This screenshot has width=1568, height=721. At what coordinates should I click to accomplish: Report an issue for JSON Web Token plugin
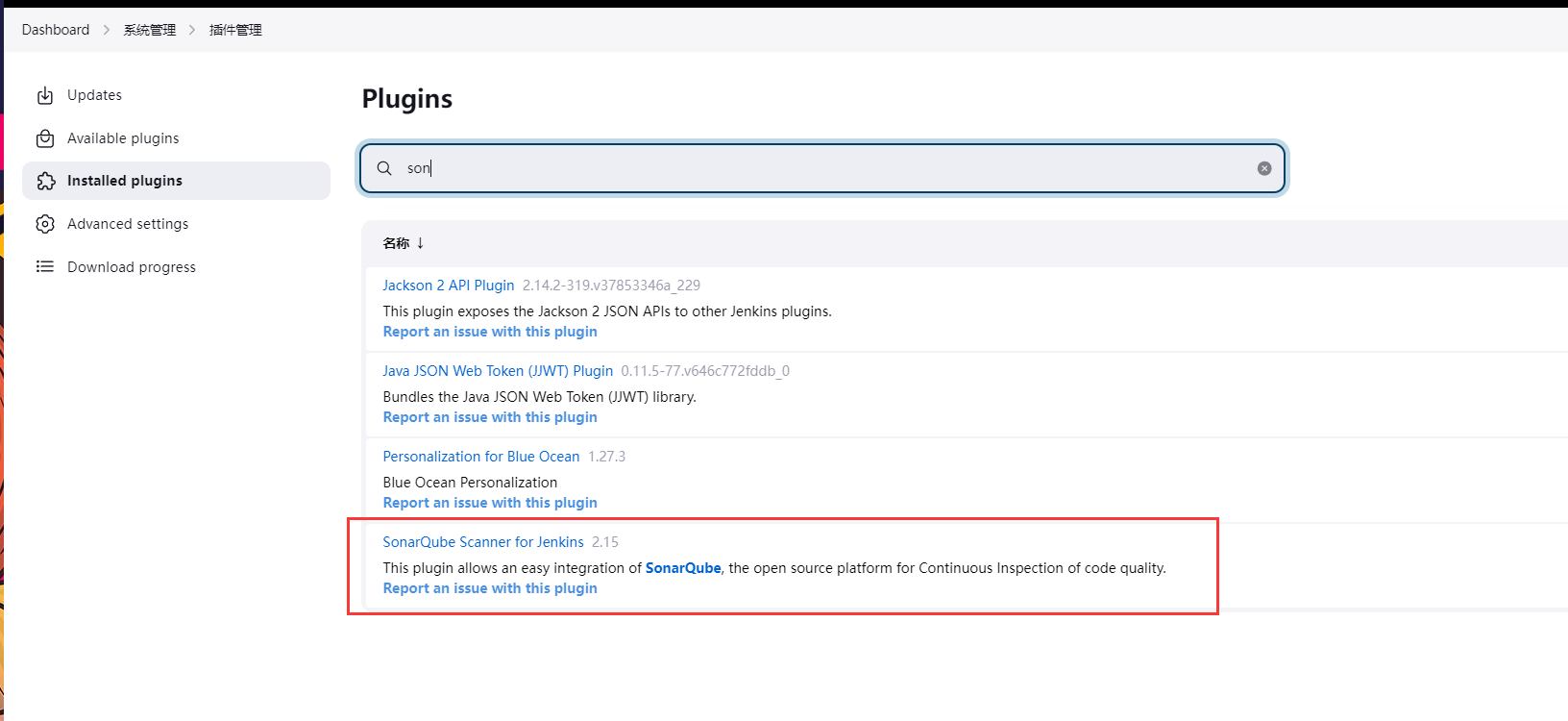pos(490,417)
